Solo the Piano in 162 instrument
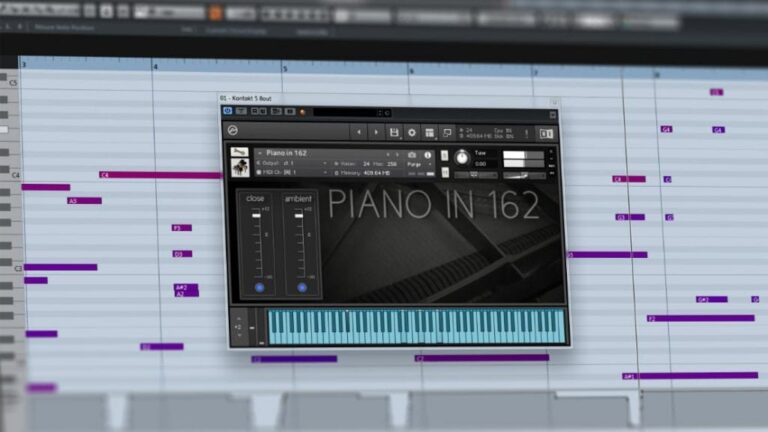Viewport: 768px width, 432px height. [444, 155]
